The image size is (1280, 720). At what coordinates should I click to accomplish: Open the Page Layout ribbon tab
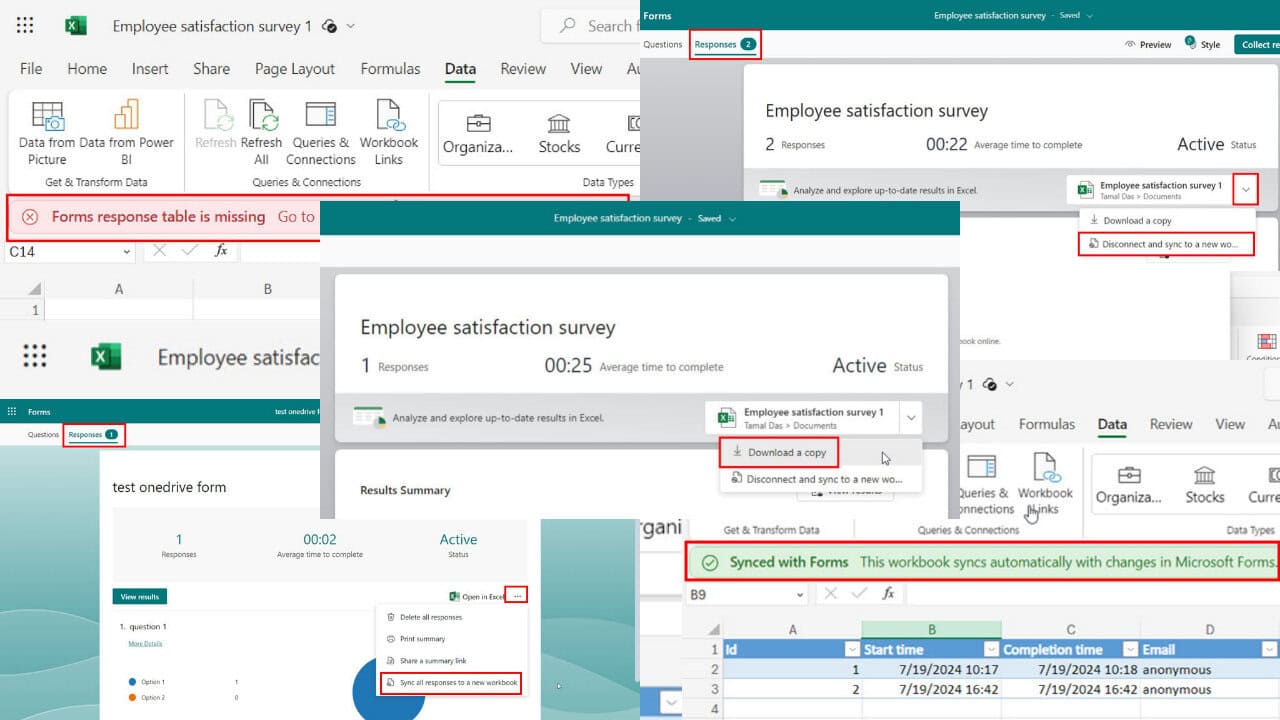click(295, 69)
